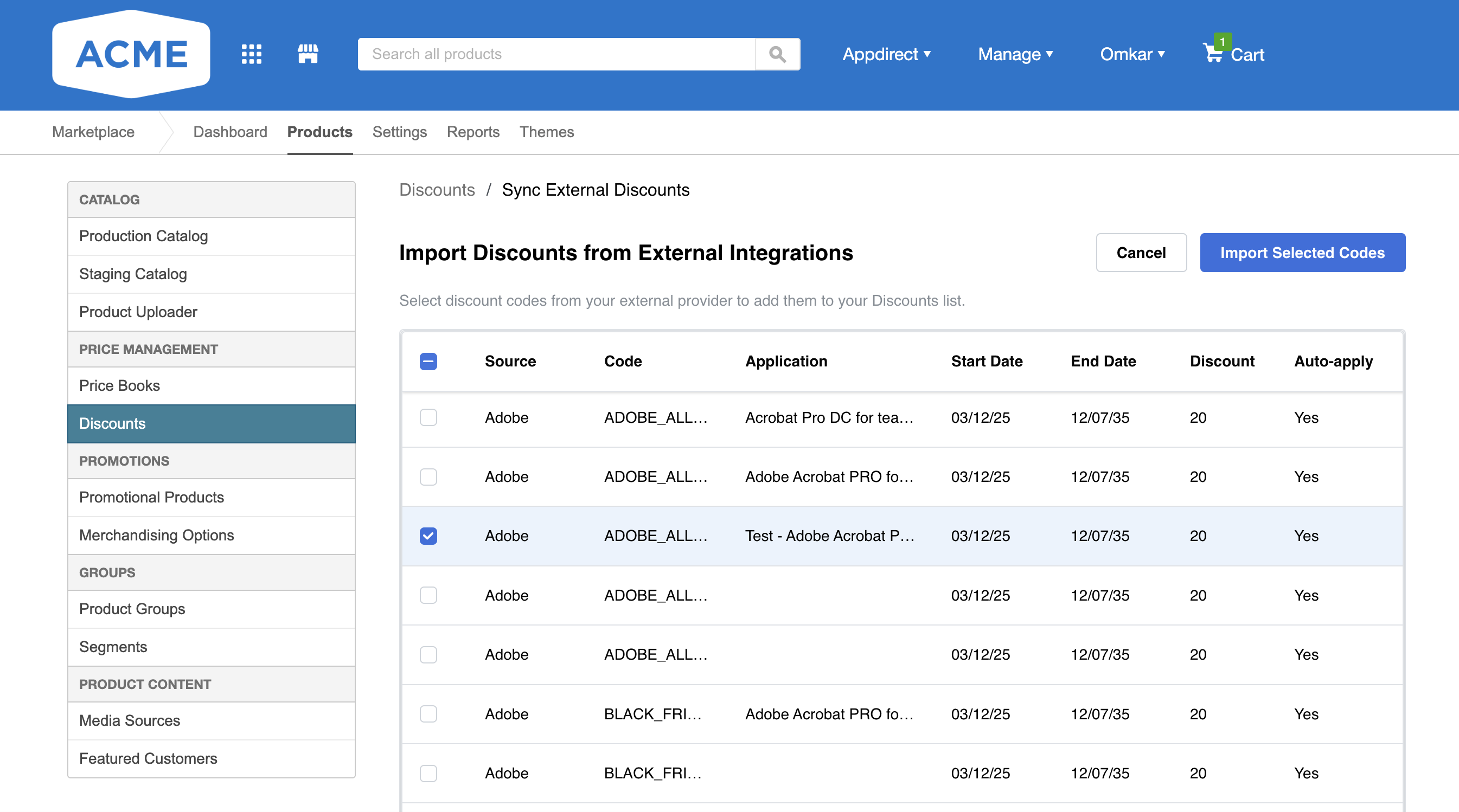This screenshot has width=1459, height=812.
Task: Go to Discounts breadcrumb link
Action: coord(437,190)
